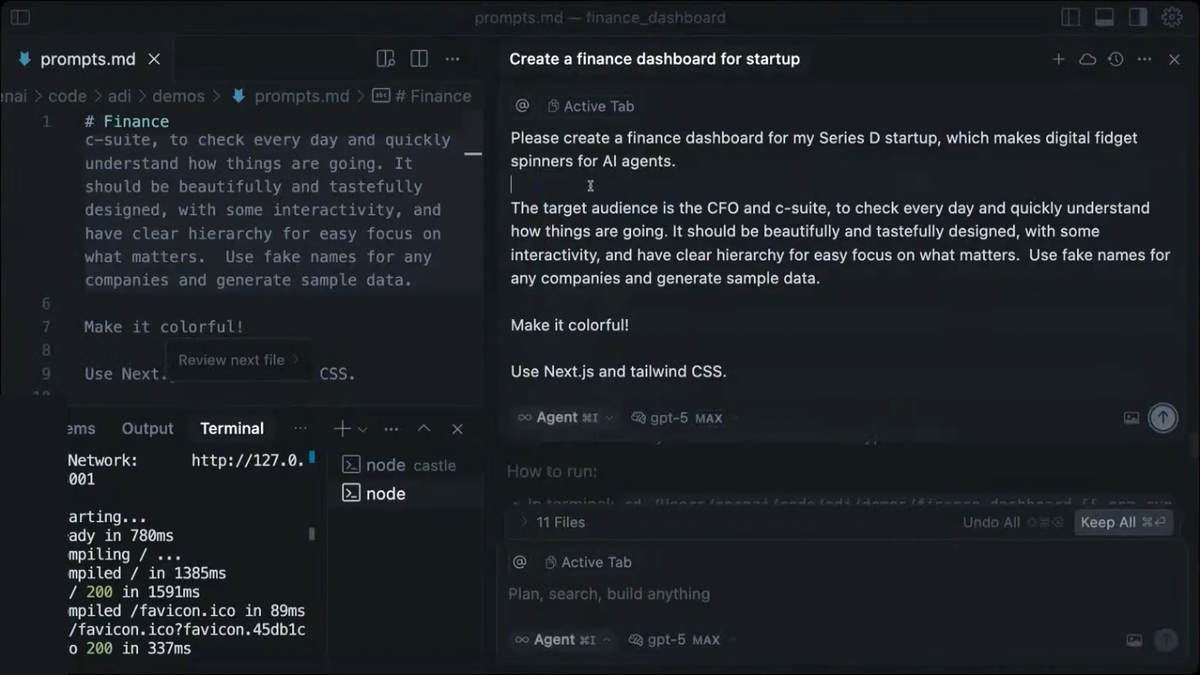Open Agent mode dropdown in bottom input
The height and width of the screenshot is (675, 1200).
[x=562, y=640]
